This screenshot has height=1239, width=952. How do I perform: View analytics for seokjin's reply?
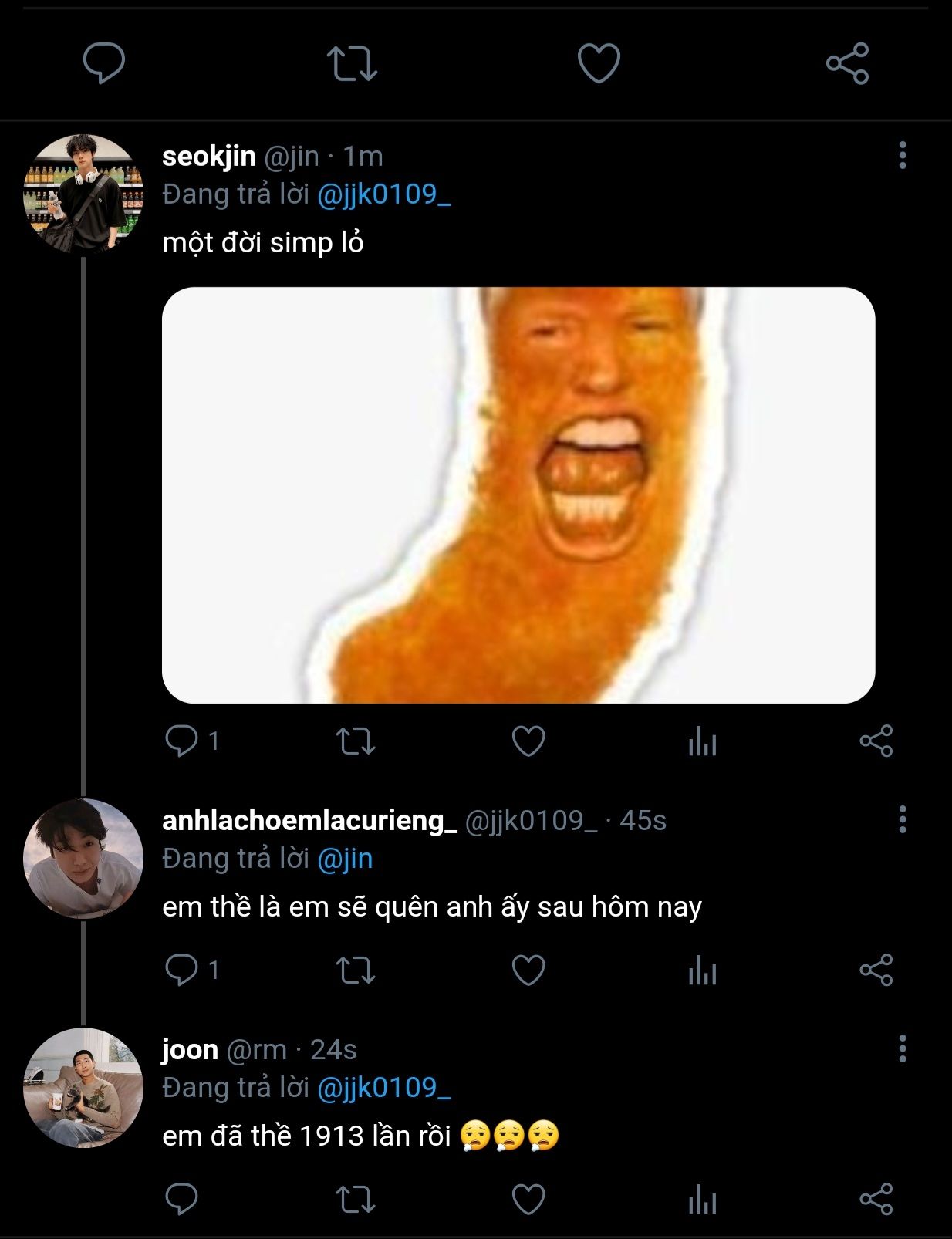pos(702,741)
